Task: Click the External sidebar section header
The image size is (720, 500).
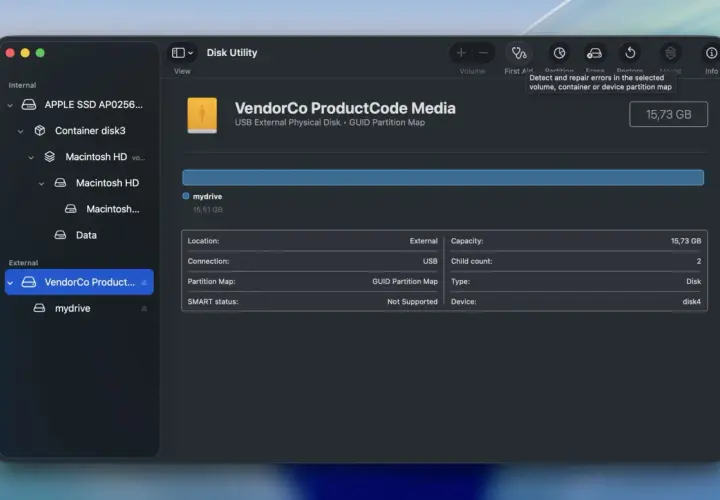Action: pyautogui.click(x=23, y=263)
